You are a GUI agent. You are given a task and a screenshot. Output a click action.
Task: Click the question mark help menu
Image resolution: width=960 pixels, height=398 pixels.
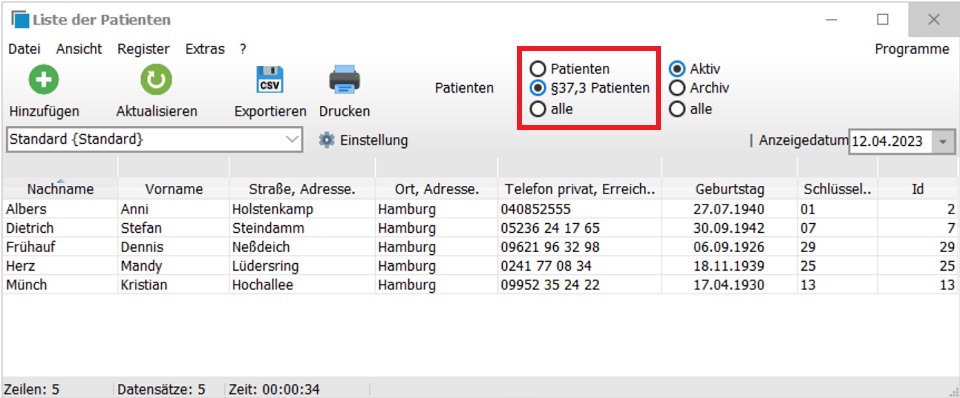(243, 49)
